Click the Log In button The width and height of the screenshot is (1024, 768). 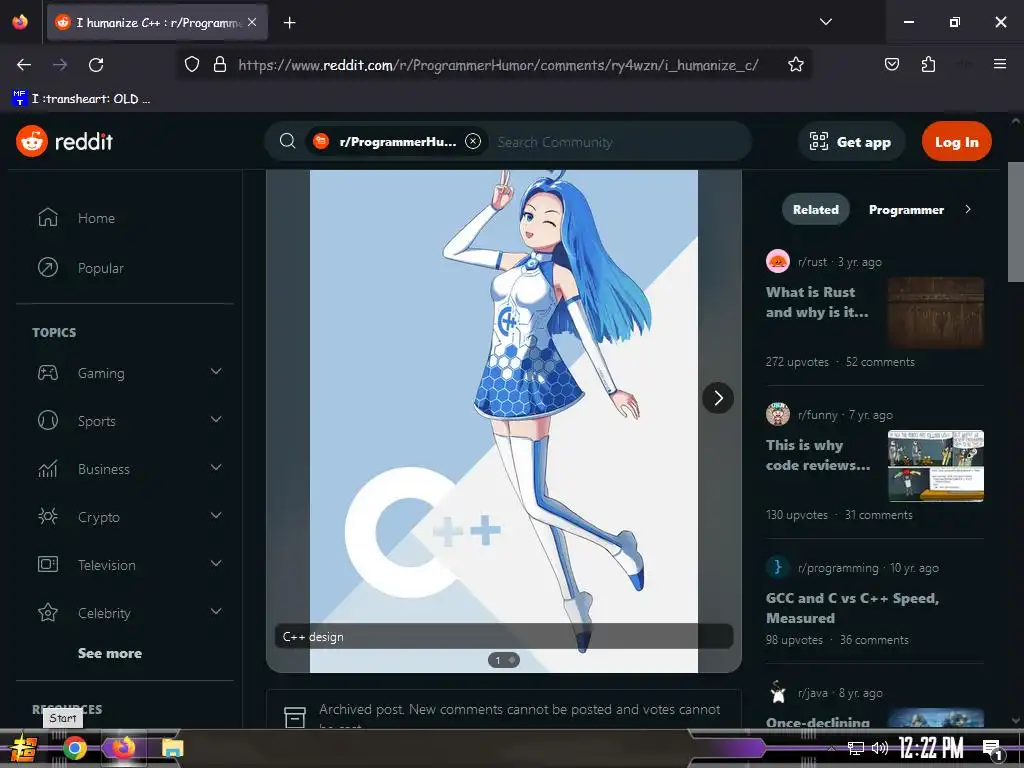coord(956,142)
